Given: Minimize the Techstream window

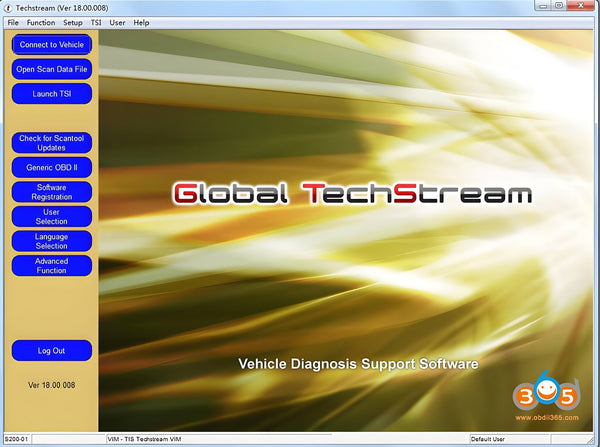Looking at the screenshot, I should (543, 6).
